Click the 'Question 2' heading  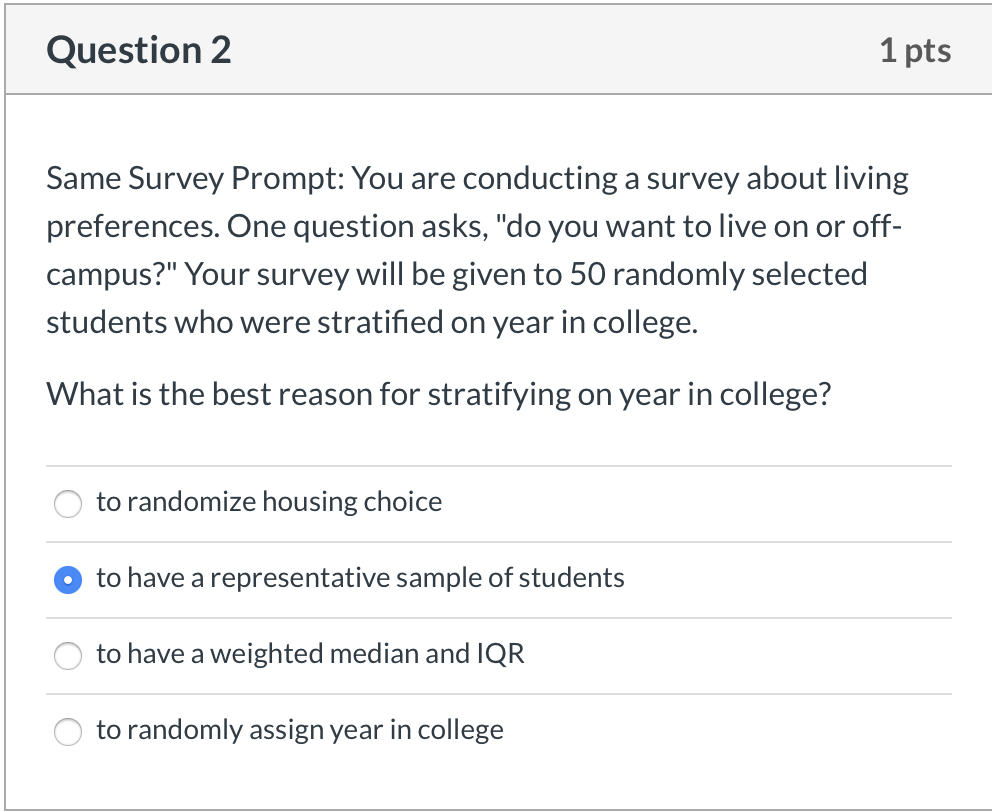coord(137,49)
